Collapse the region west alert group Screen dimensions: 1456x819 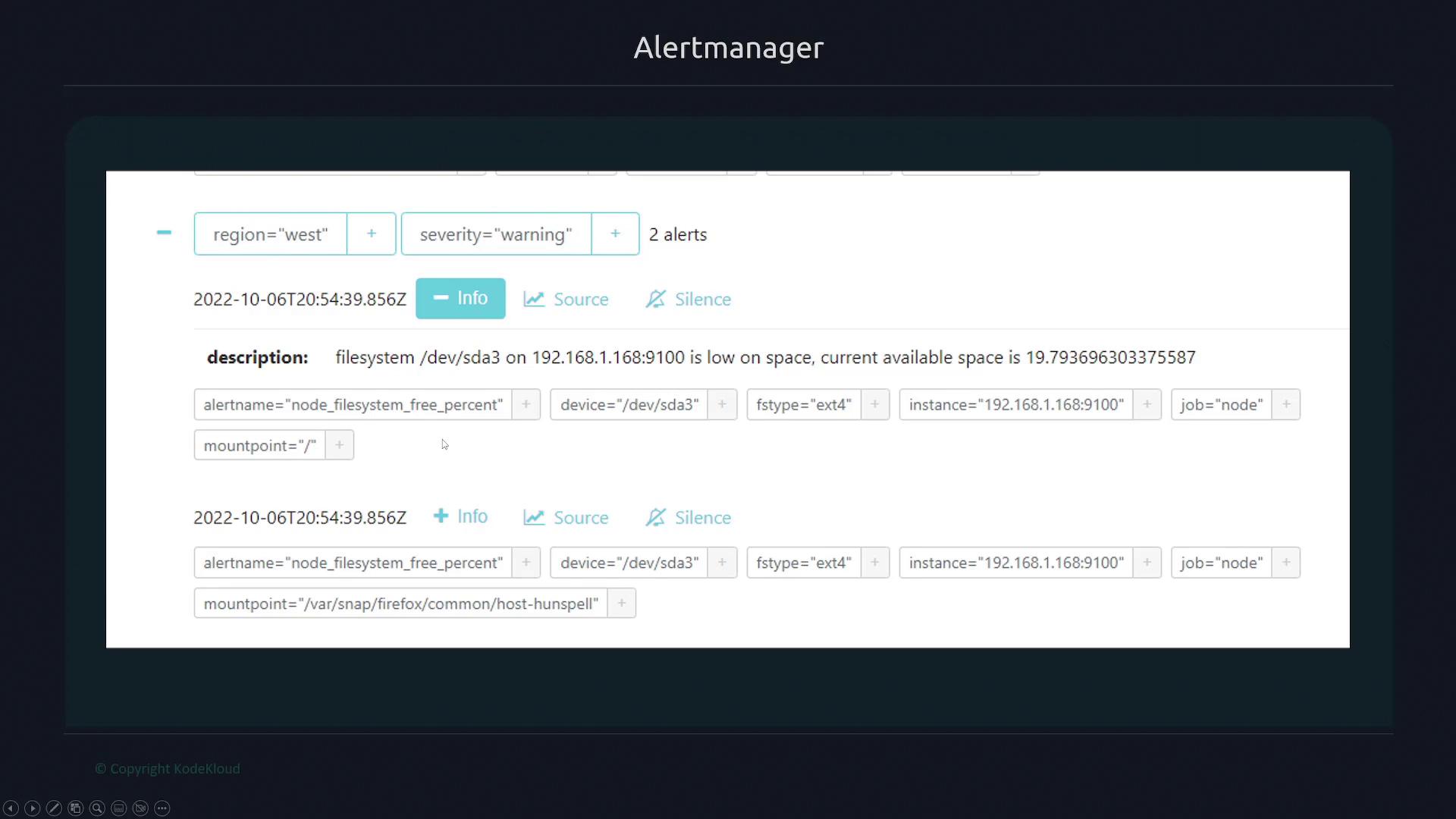[x=164, y=233]
